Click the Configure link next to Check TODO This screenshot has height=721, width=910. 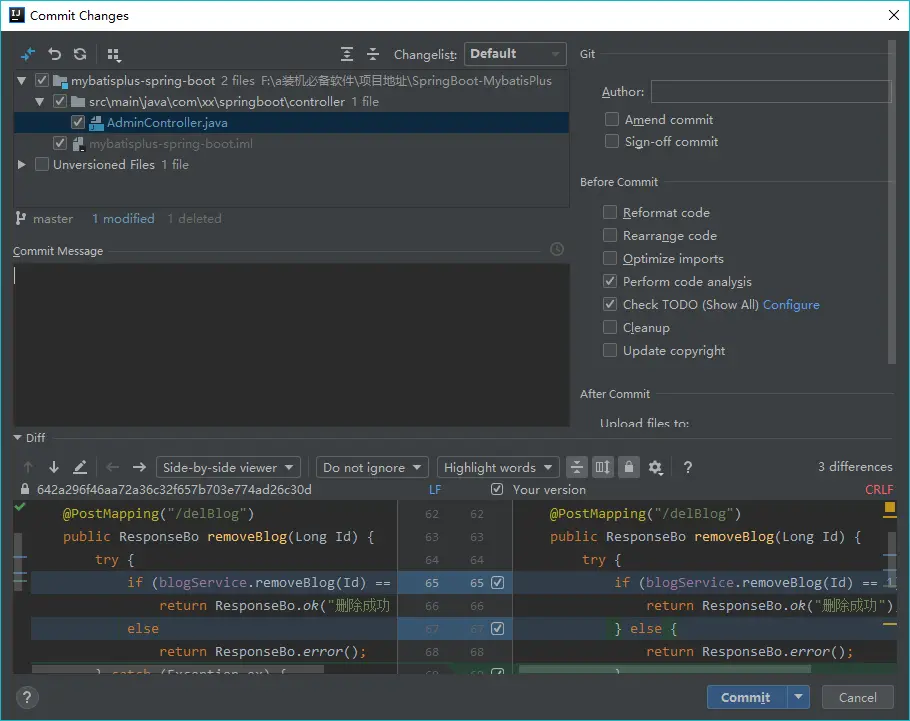pos(791,305)
